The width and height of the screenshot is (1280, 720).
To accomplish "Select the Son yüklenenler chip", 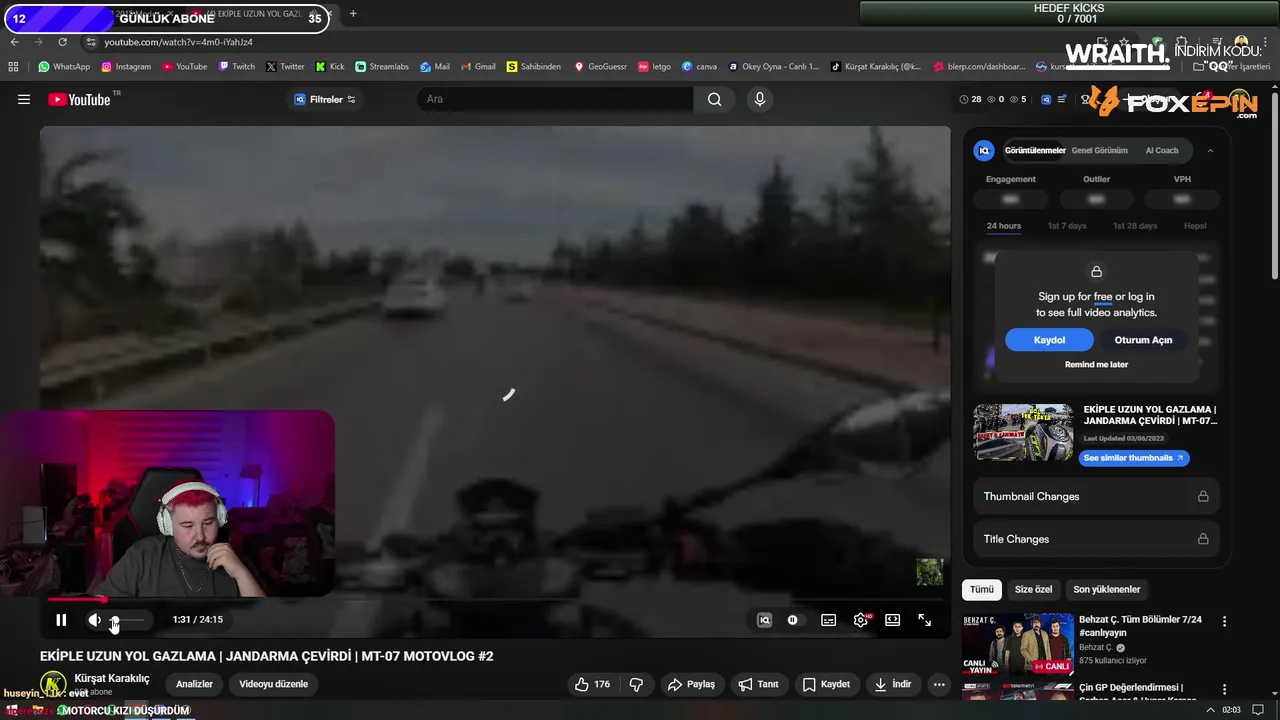I will click(x=1106, y=589).
